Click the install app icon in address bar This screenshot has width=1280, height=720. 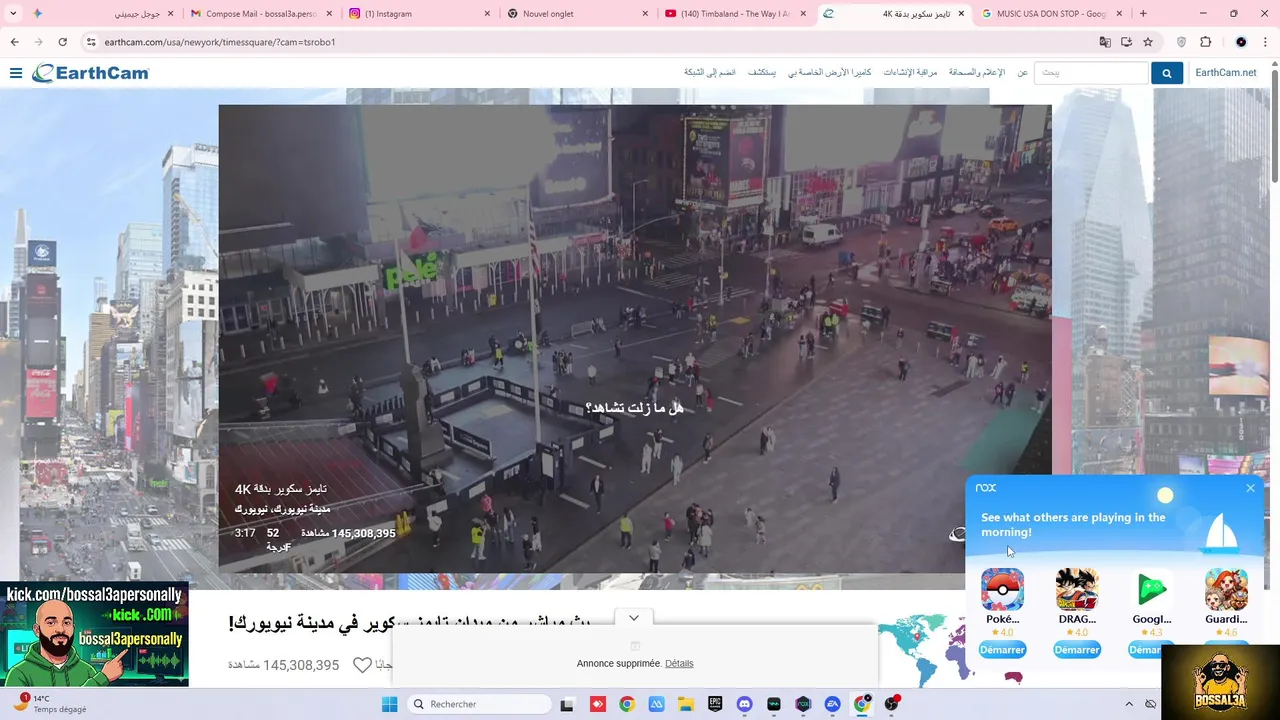pos(1126,42)
